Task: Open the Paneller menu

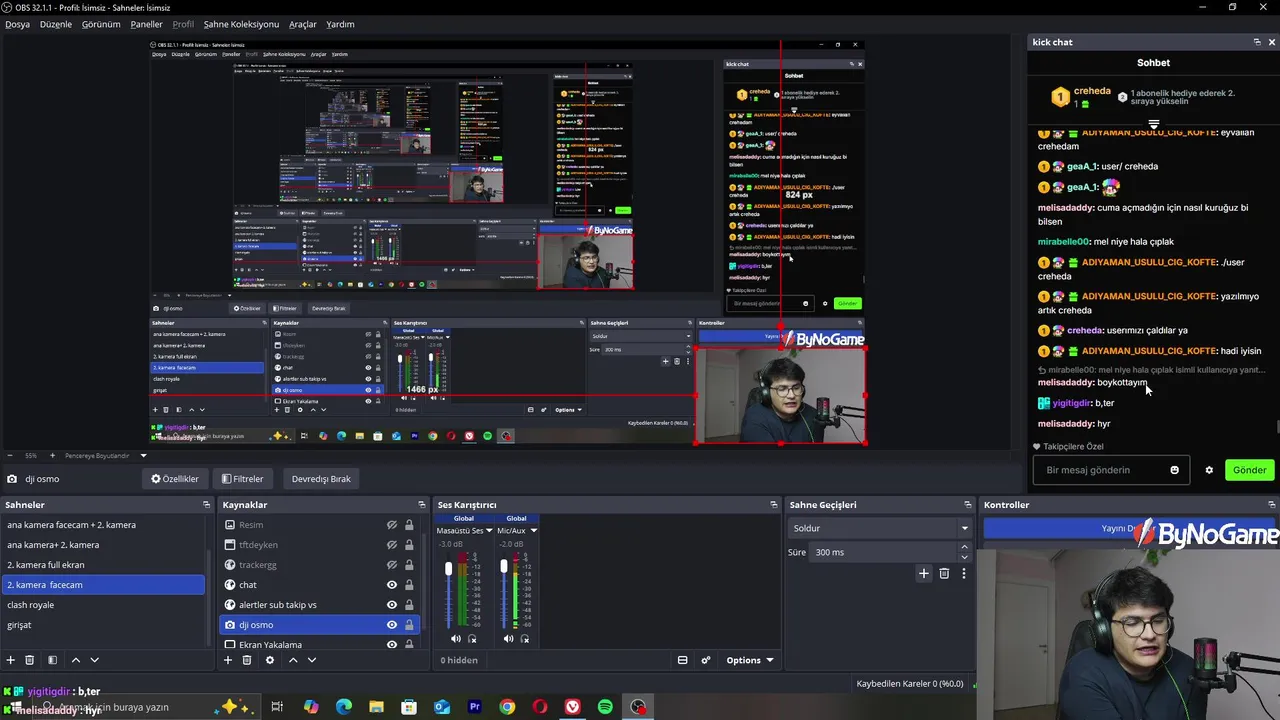Action: (x=146, y=24)
